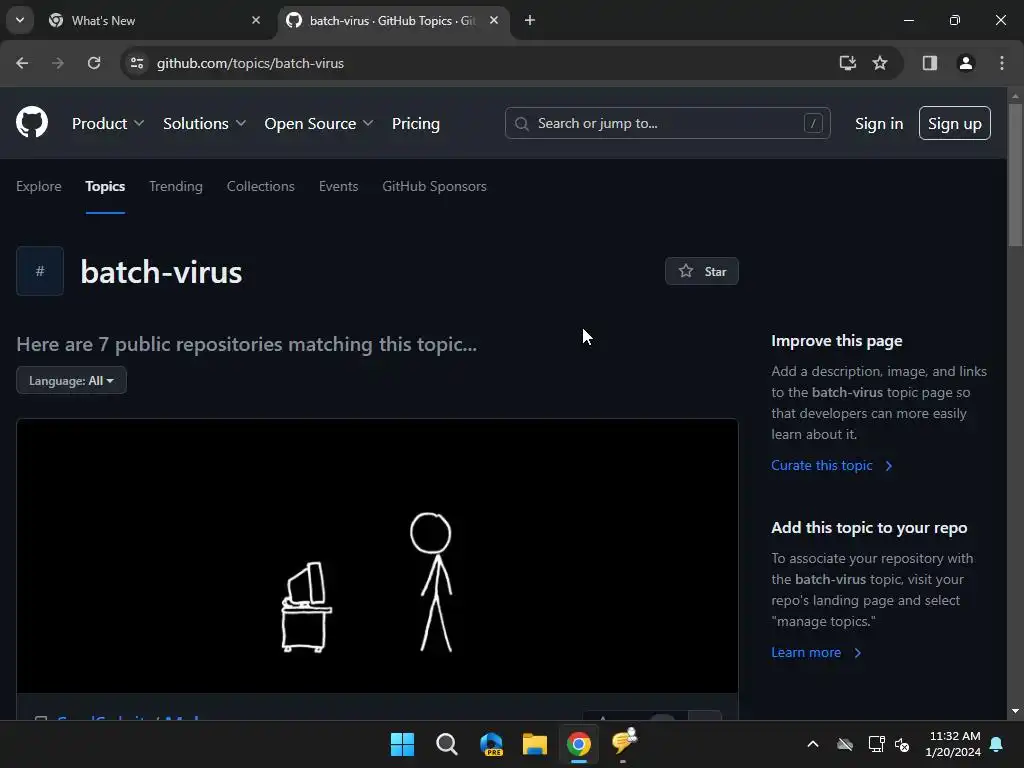Viewport: 1024px width, 768px height.
Task: Go to the Trending tab
Action: 176,186
